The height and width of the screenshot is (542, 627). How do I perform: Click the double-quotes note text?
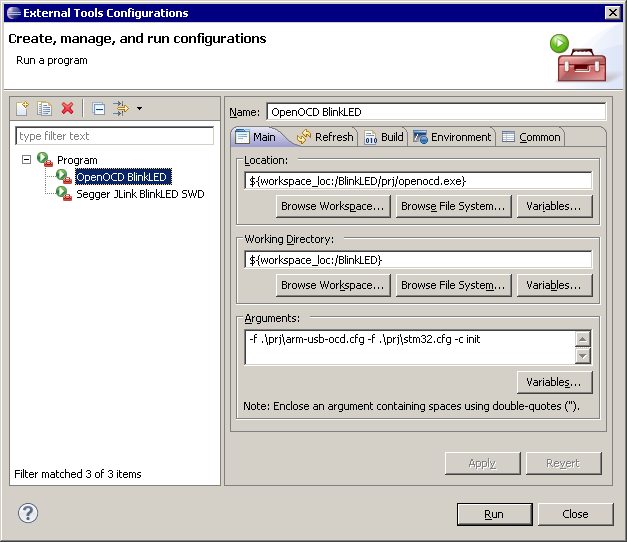click(x=411, y=406)
